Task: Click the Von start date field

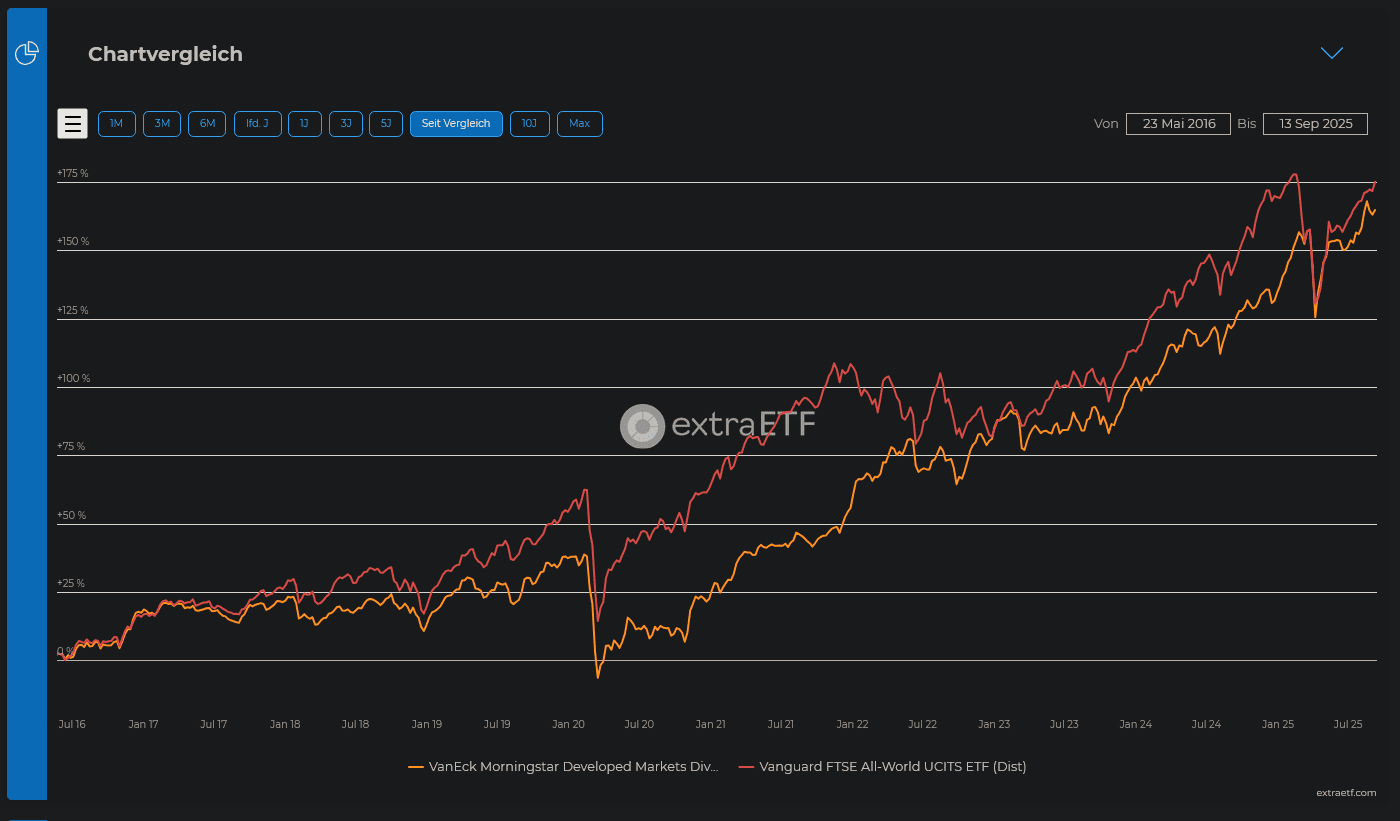Action: (x=1179, y=124)
